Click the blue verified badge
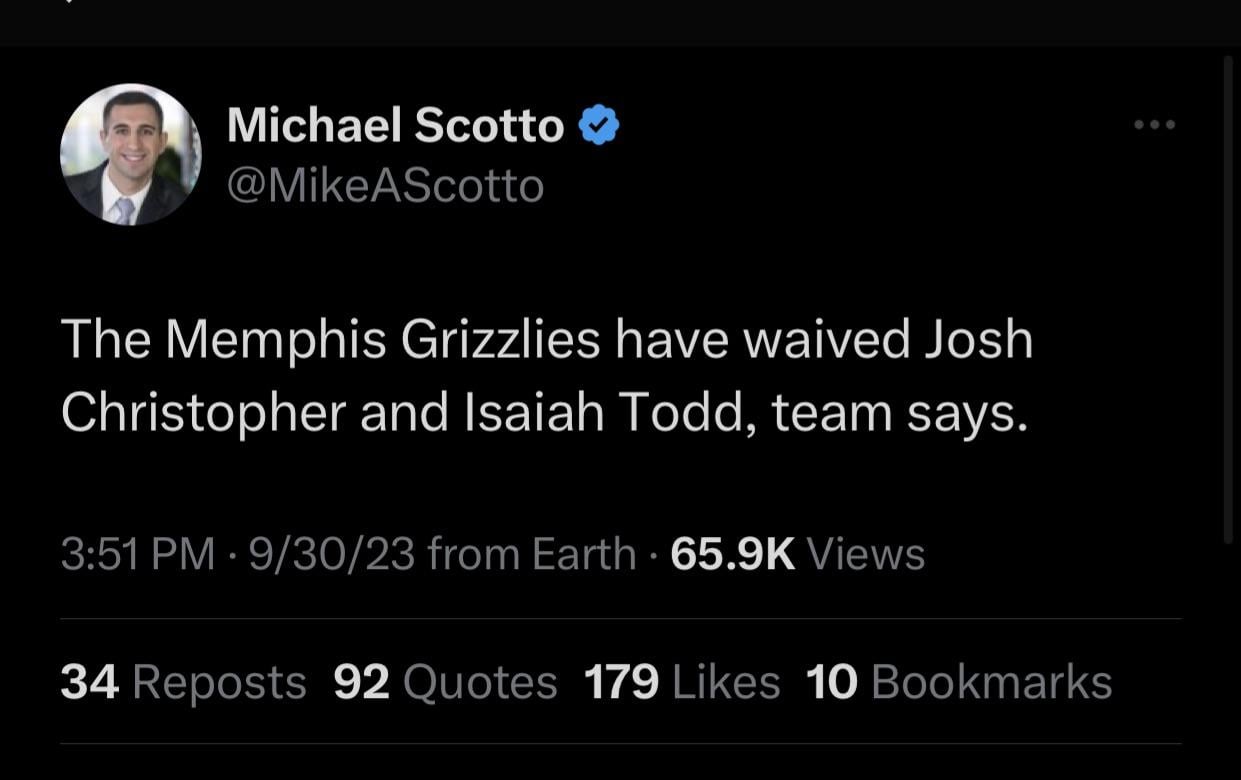 600,126
